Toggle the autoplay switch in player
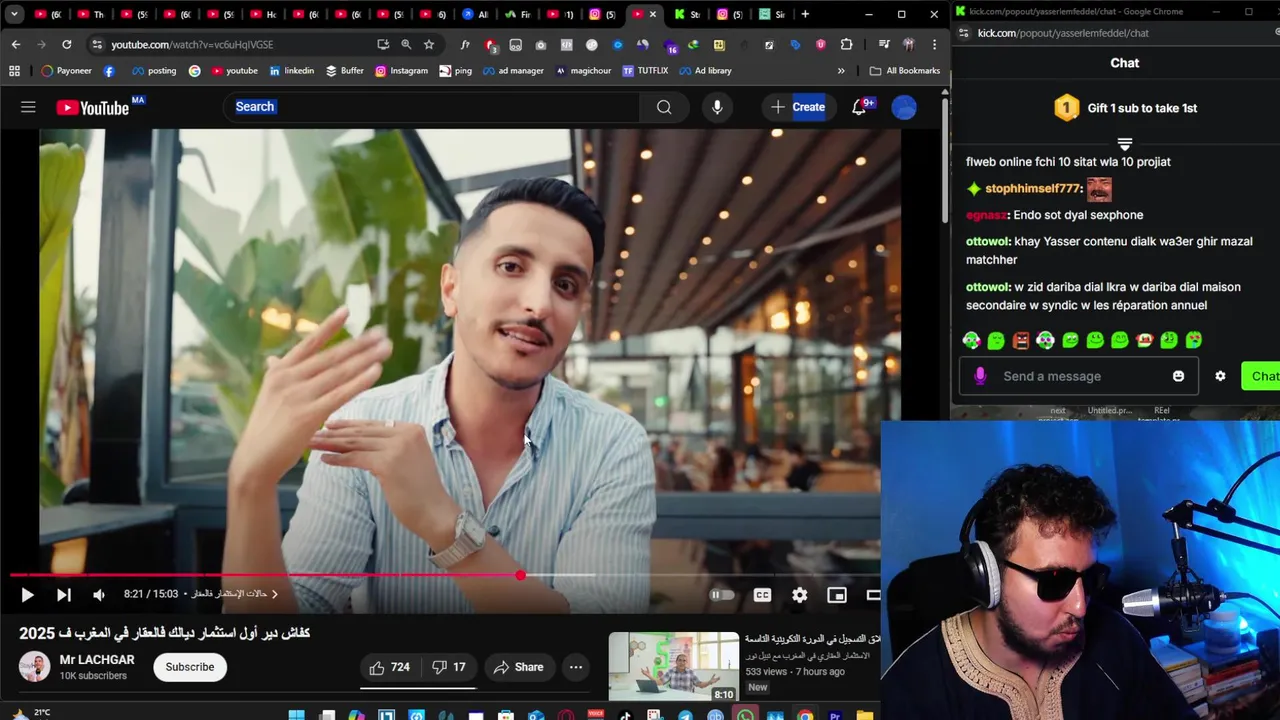This screenshot has height=720, width=1280. coord(722,595)
